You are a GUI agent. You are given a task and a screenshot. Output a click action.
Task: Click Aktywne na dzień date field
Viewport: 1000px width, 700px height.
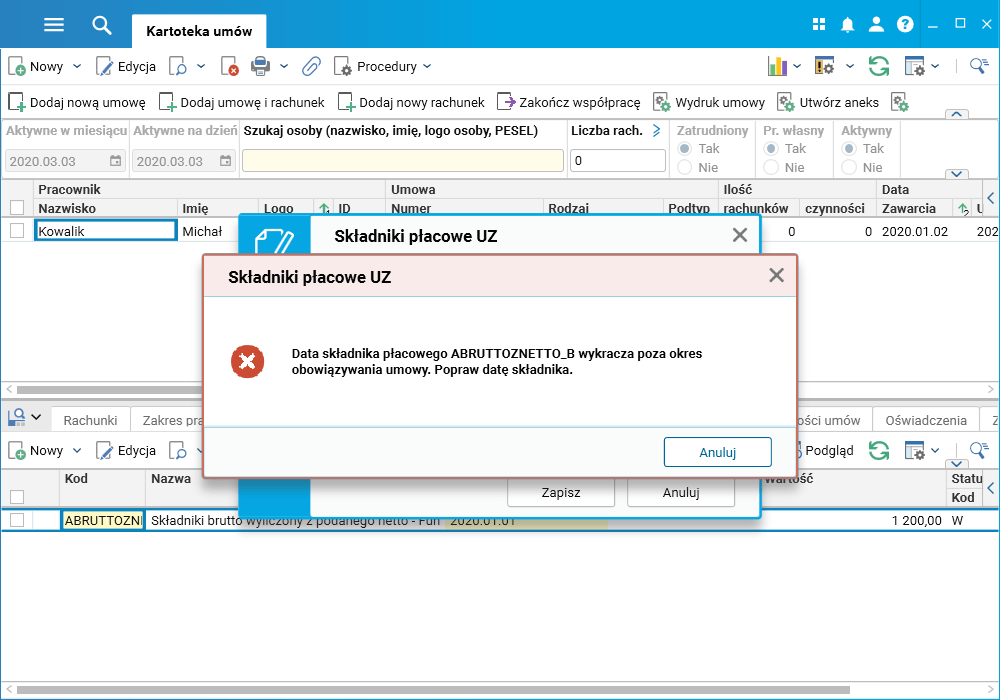pyautogui.click(x=184, y=161)
